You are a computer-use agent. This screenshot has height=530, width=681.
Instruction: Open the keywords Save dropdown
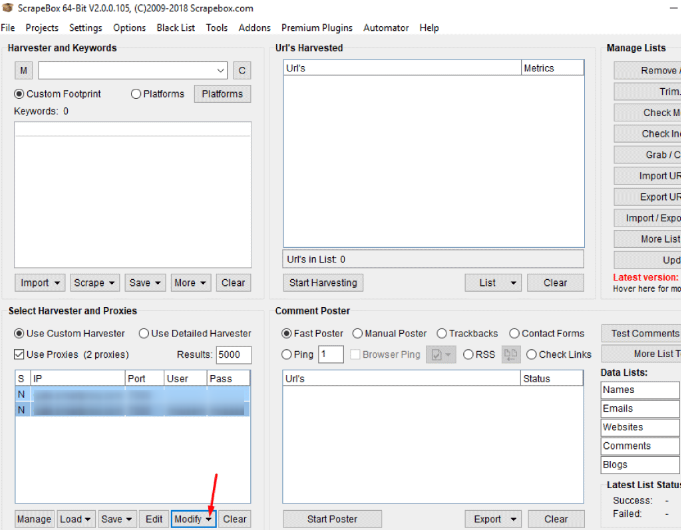(145, 283)
